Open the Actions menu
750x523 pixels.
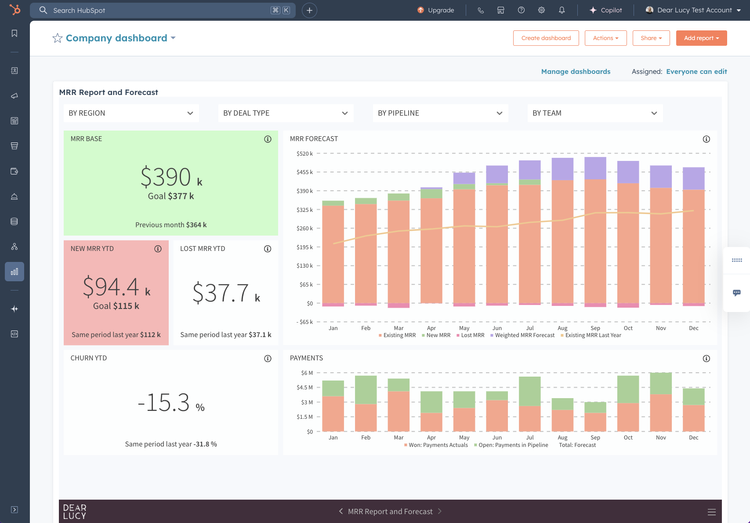[x=606, y=38]
